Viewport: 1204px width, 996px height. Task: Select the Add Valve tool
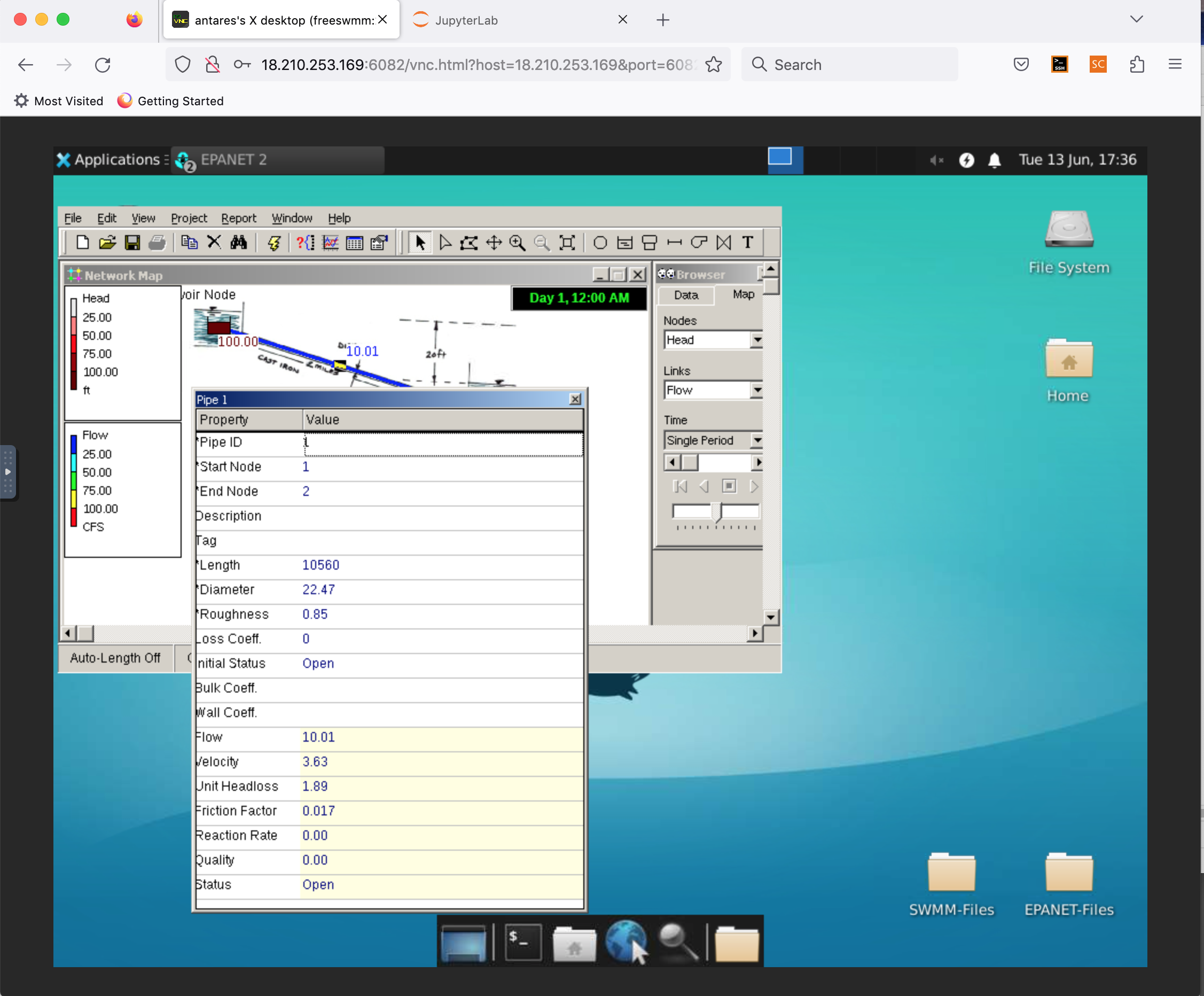tap(724, 243)
